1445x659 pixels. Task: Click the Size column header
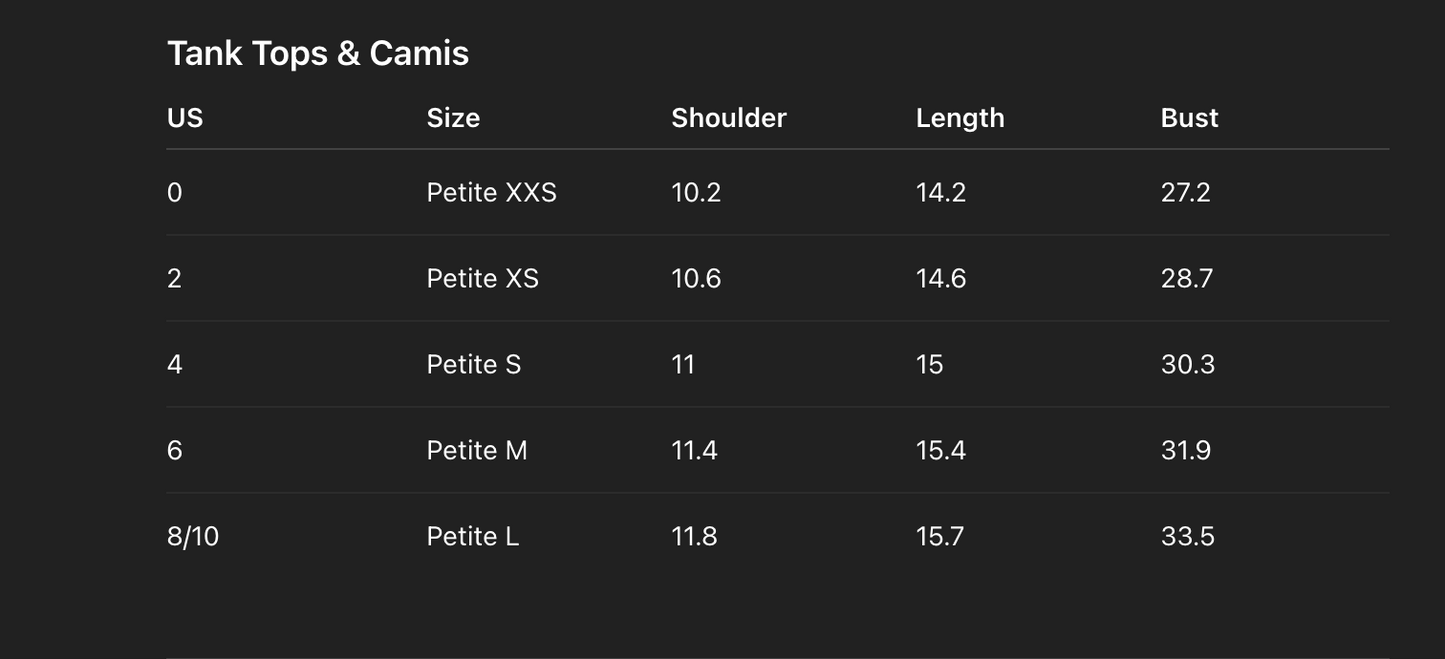[453, 118]
